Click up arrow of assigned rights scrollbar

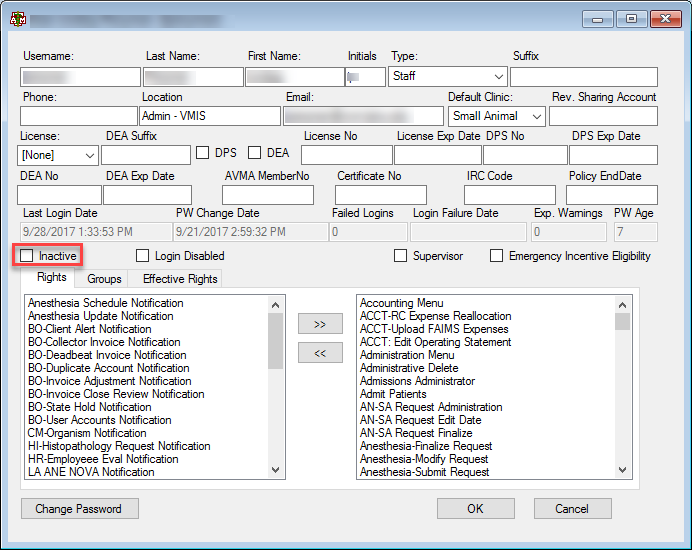(622, 305)
